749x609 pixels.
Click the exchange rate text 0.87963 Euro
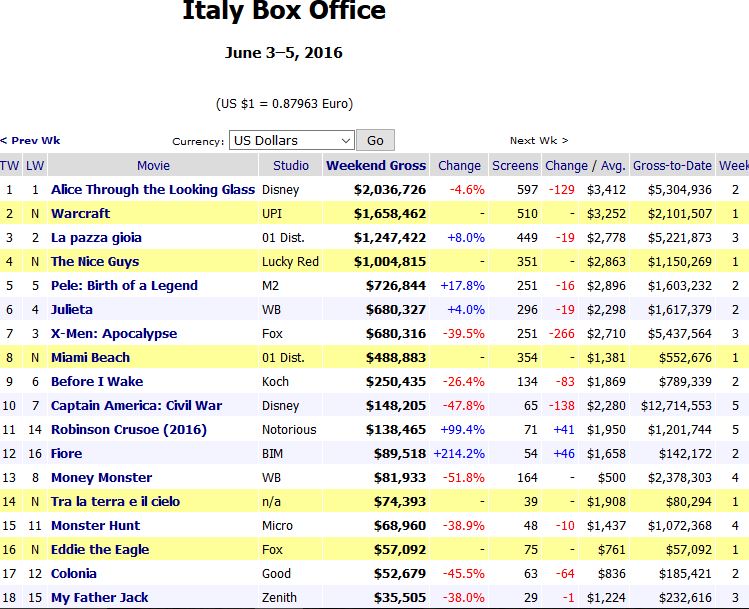point(312,104)
